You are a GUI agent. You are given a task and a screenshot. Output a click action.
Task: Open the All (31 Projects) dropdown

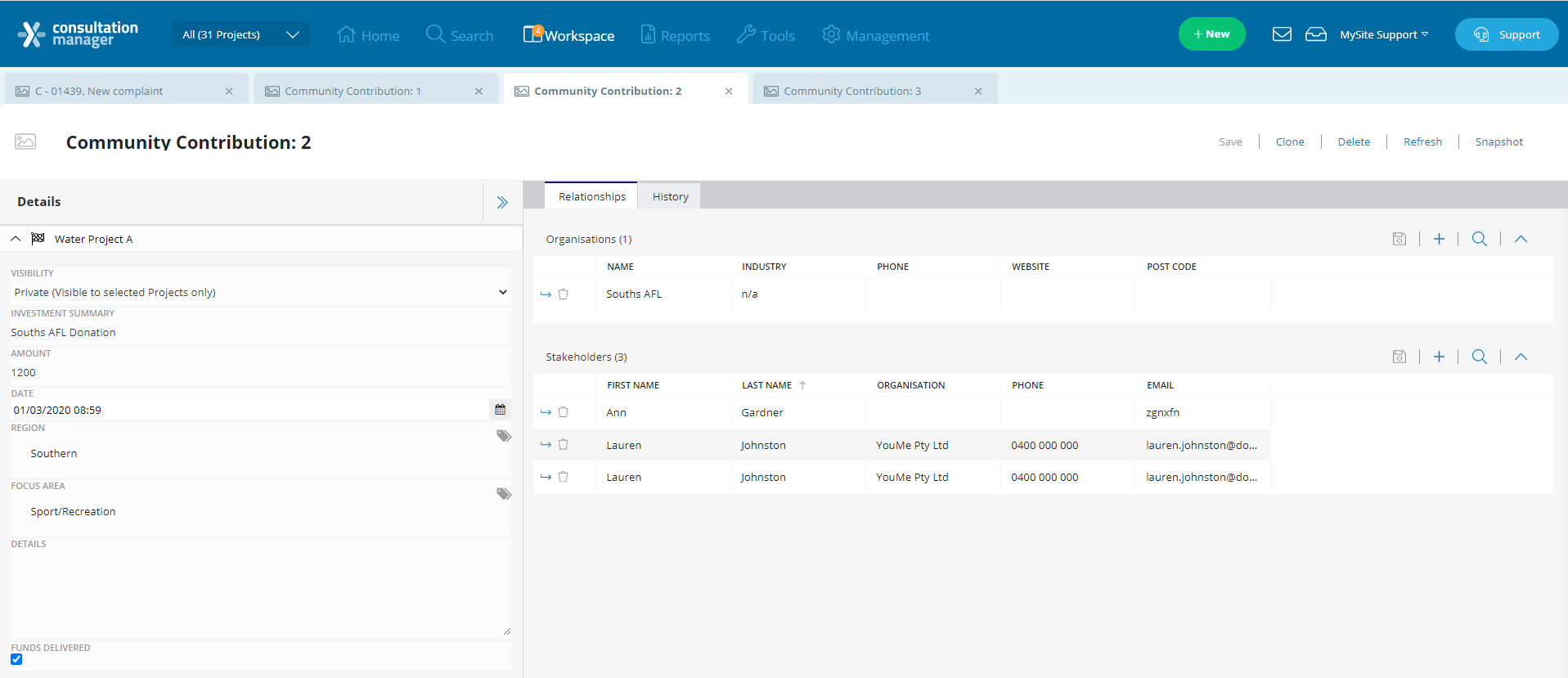point(240,34)
